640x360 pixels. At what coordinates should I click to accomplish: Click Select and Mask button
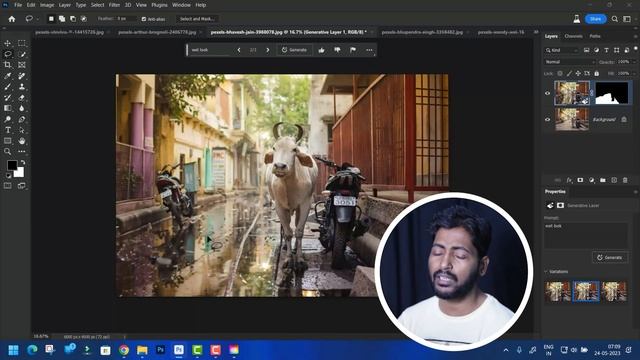pos(197,19)
